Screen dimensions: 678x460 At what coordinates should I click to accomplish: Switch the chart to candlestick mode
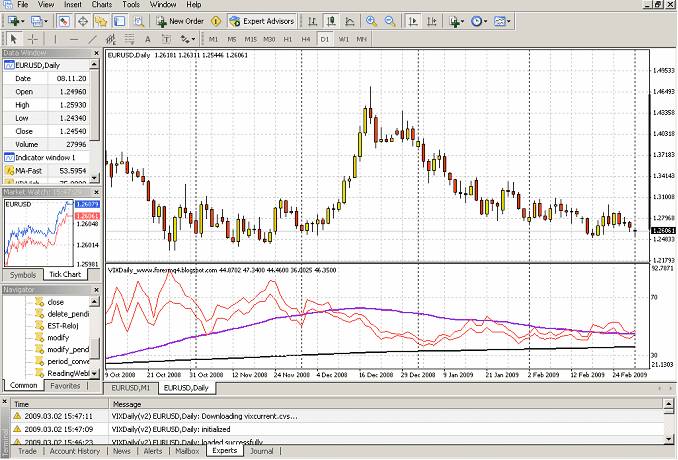tap(329, 20)
